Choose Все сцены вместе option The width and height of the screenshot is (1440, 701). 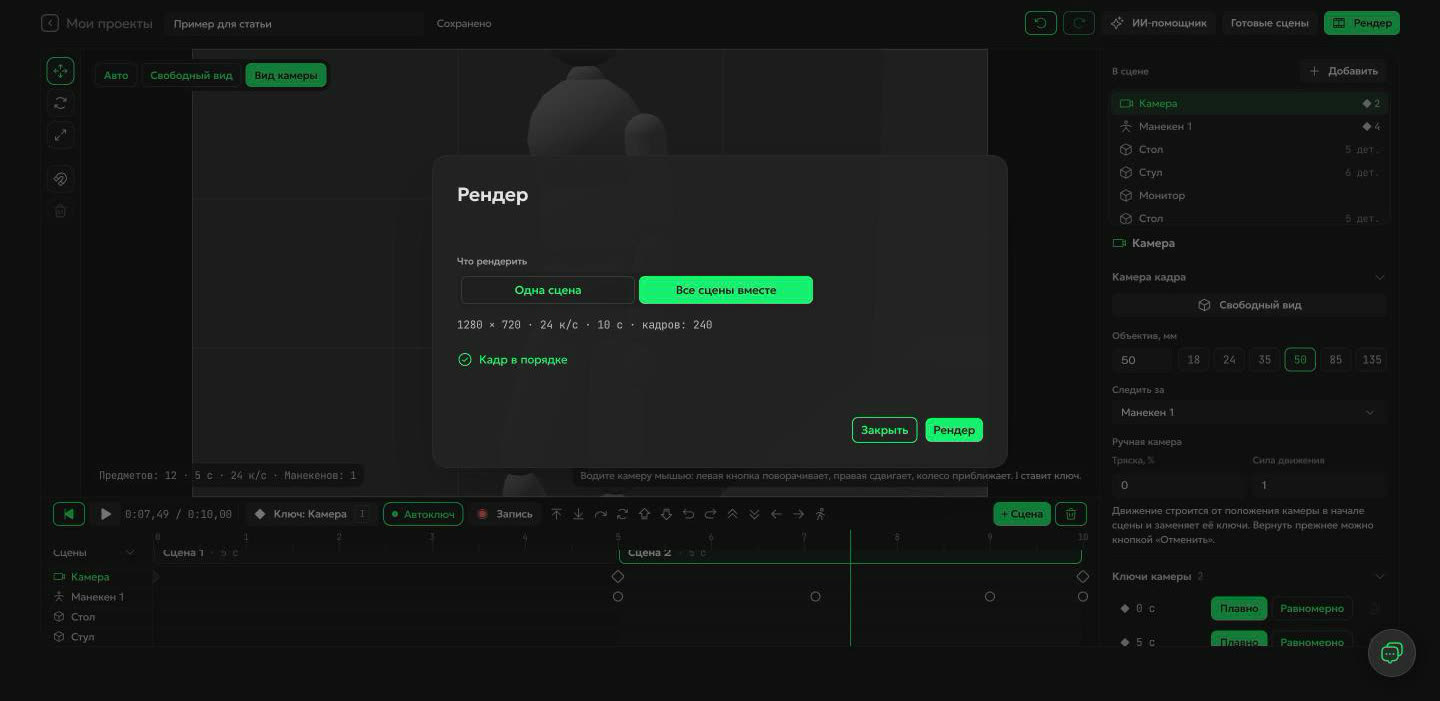pos(726,290)
